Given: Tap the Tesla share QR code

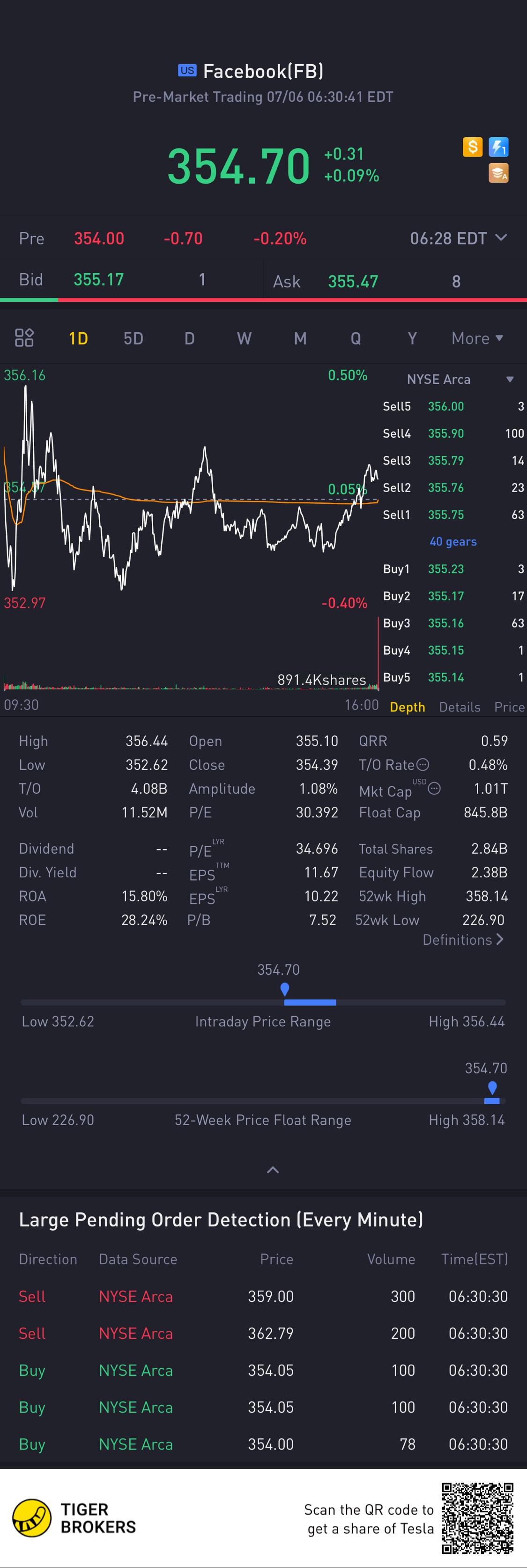Looking at the screenshot, I should coord(478,1518).
